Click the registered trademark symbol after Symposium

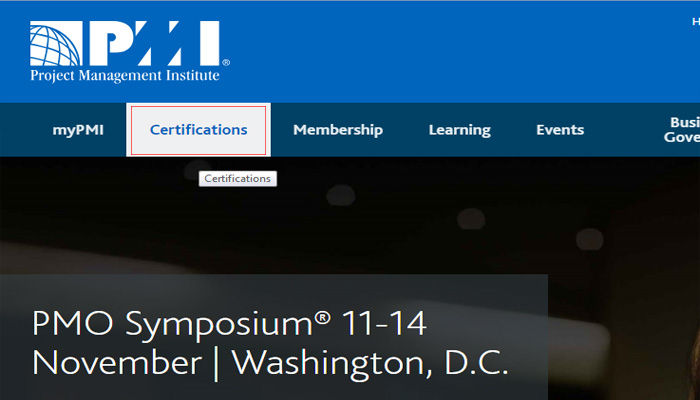click(x=322, y=318)
